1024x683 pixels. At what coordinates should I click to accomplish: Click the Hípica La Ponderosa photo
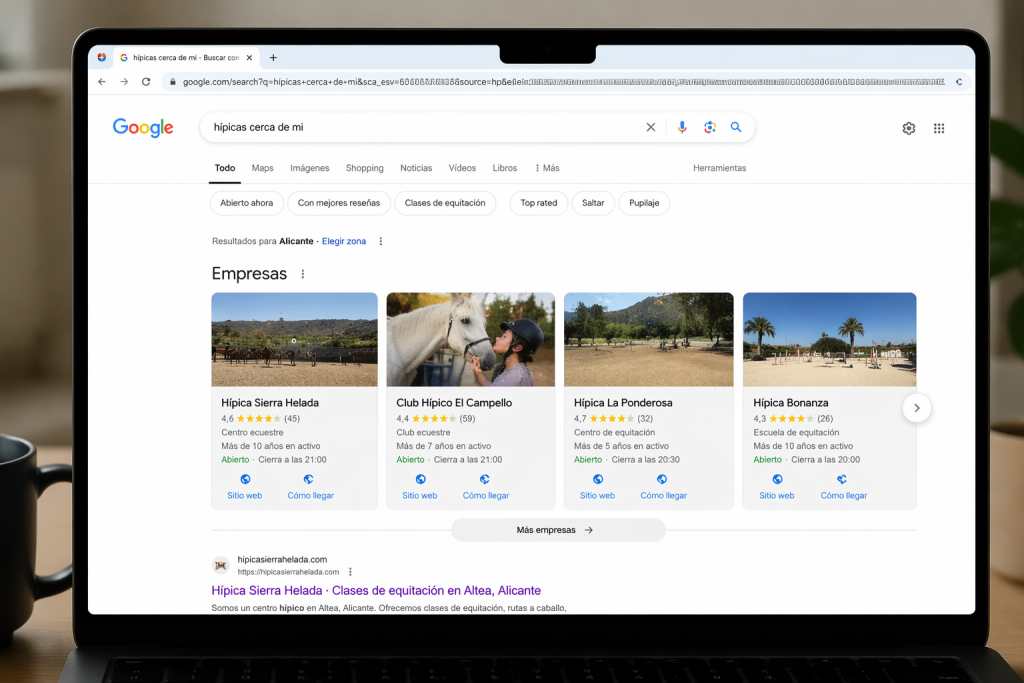[648, 339]
